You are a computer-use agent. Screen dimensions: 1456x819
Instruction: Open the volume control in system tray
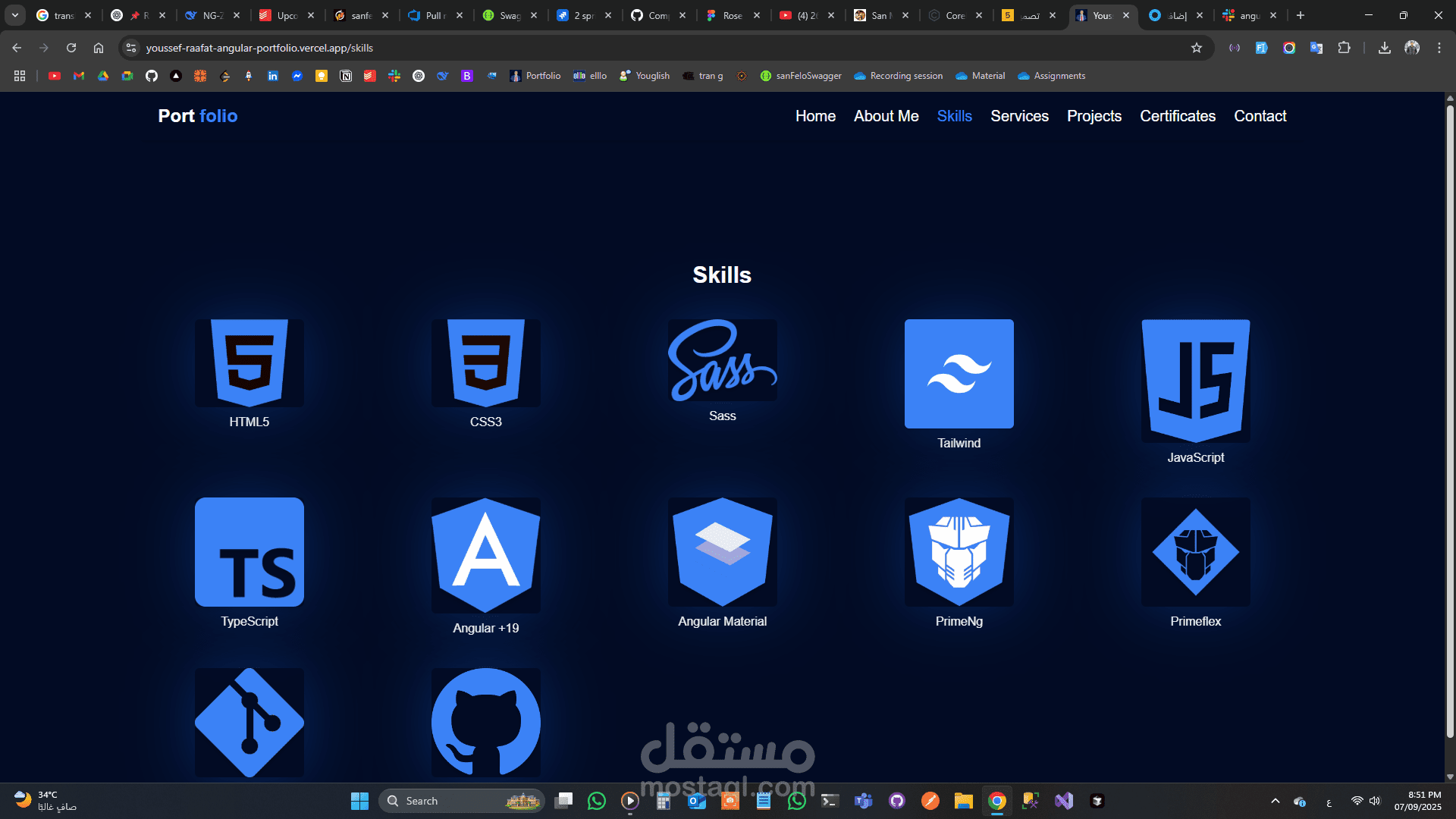coord(1376,801)
